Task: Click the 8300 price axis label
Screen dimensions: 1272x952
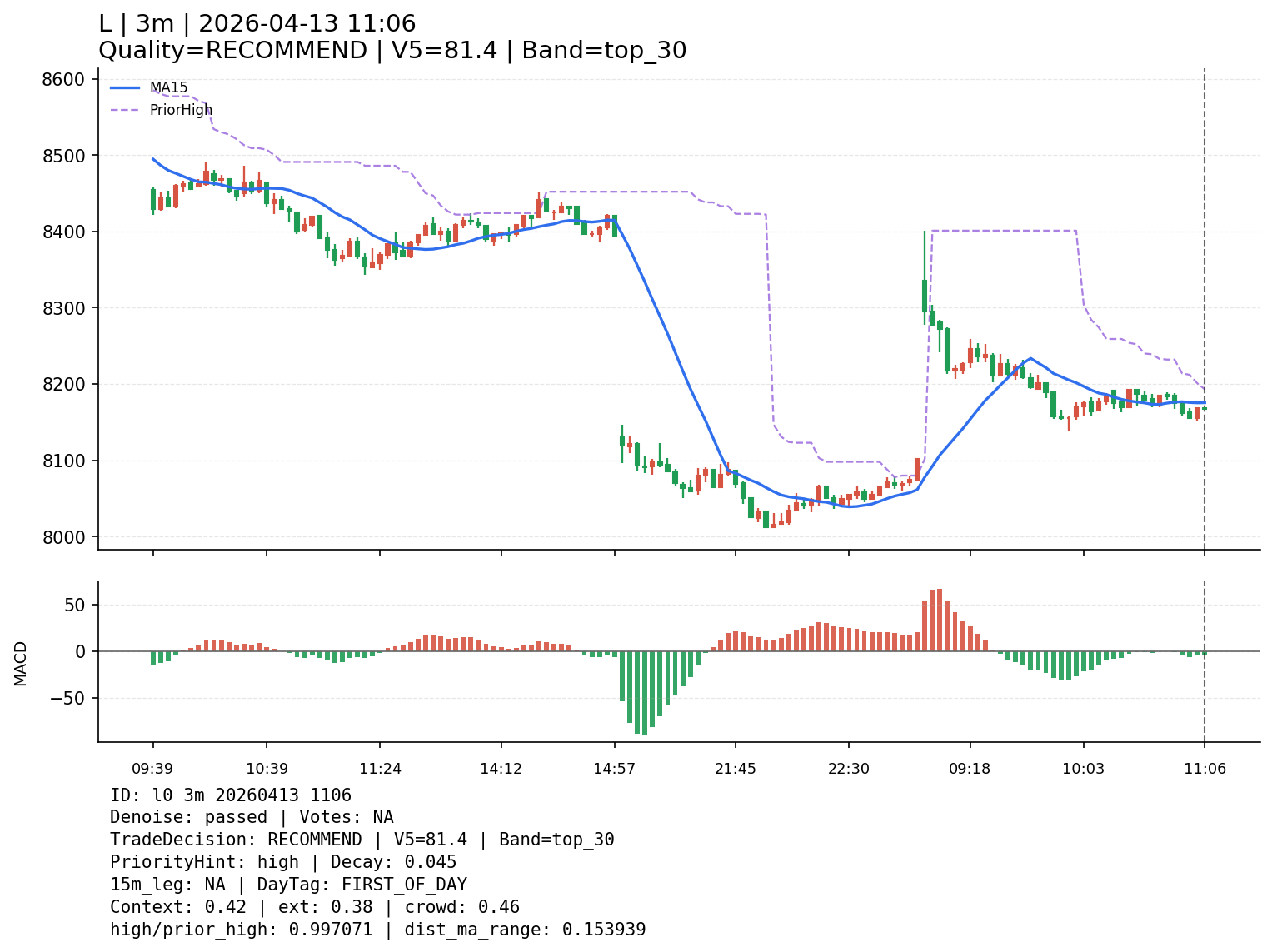Action: (x=62, y=308)
